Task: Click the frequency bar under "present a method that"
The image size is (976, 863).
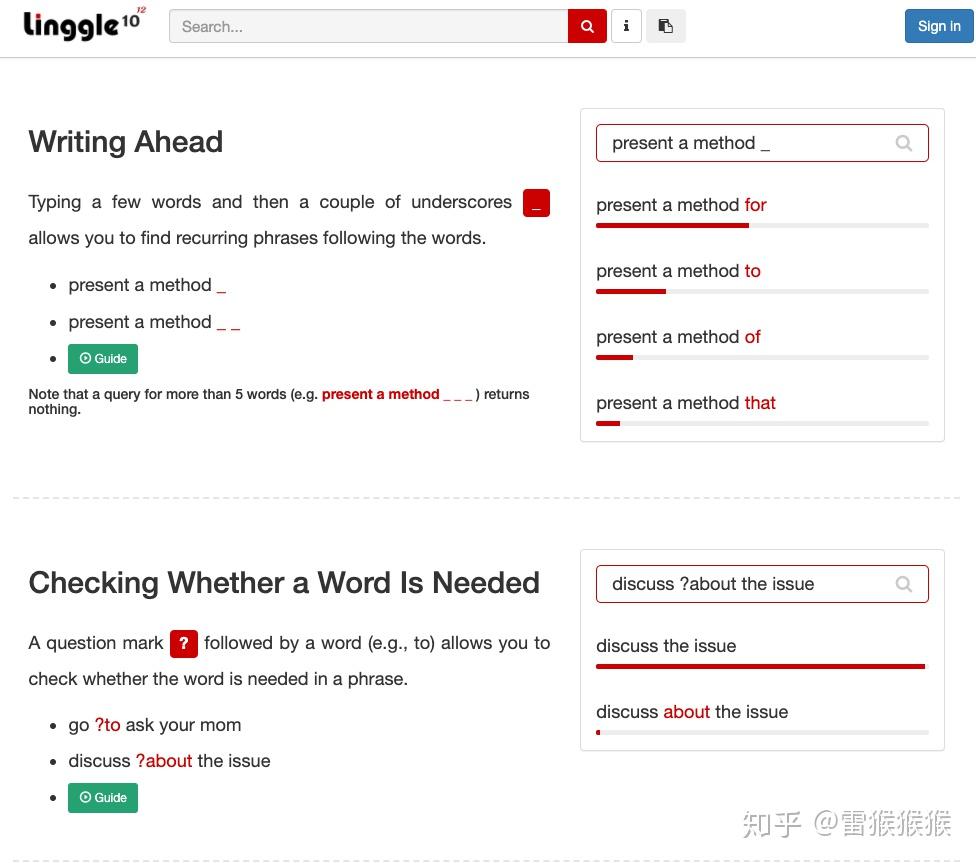Action: coord(762,423)
